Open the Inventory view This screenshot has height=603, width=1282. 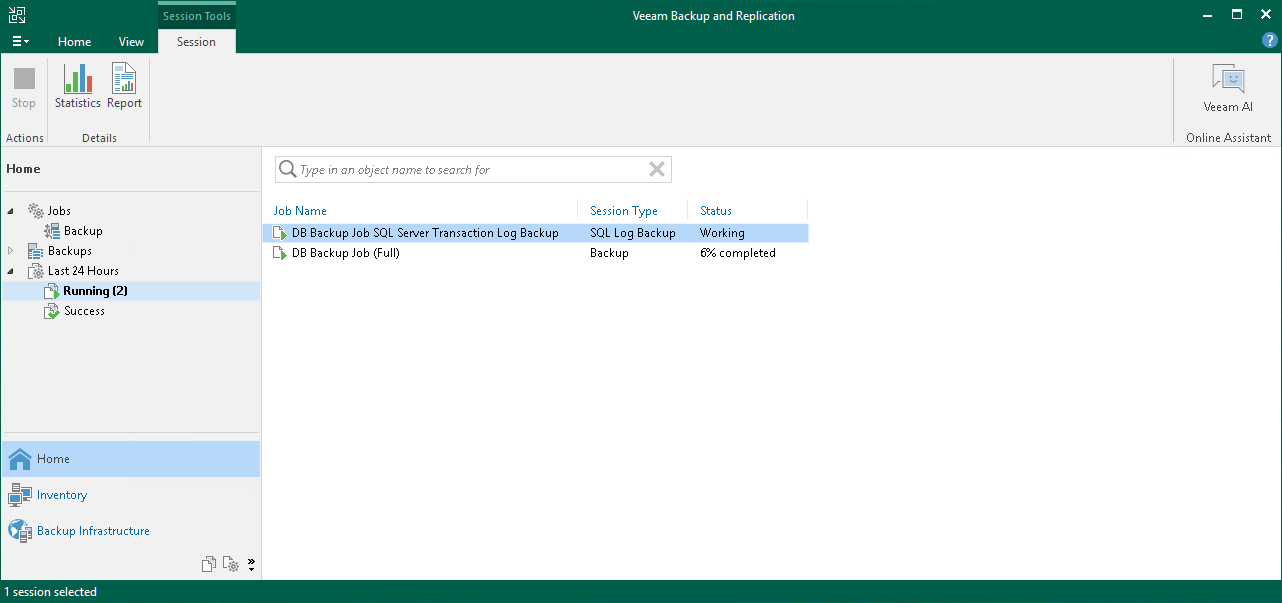(x=62, y=495)
